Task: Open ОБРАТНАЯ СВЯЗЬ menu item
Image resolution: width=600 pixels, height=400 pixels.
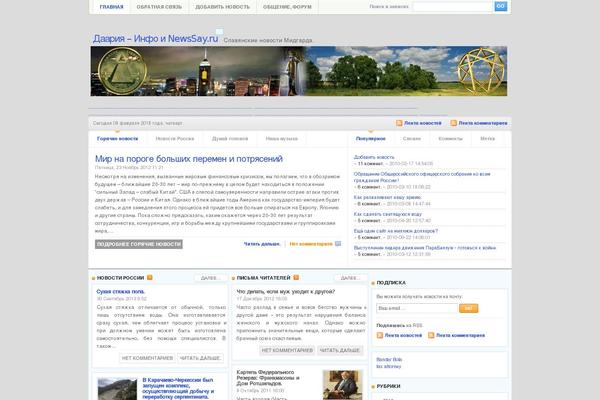Action: 159,7
